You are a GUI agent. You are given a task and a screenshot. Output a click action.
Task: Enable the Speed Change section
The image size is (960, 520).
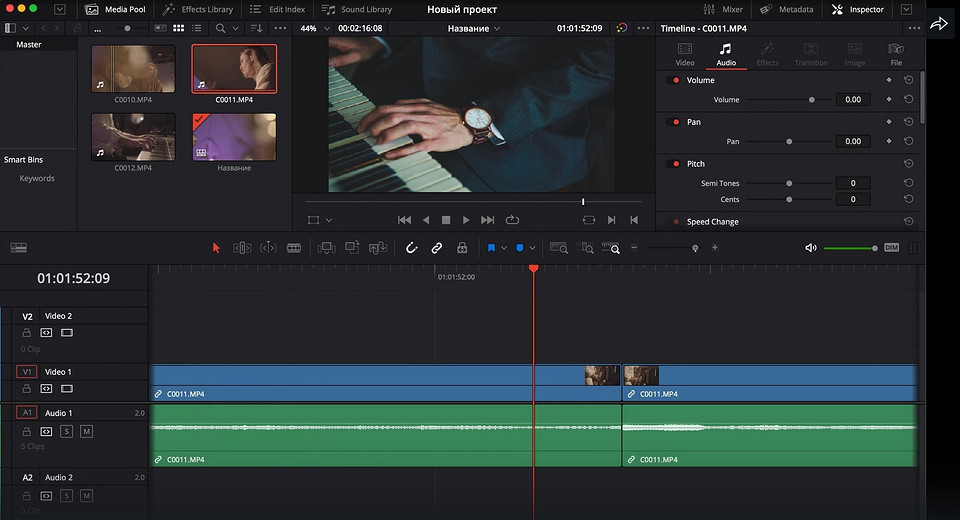tap(676, 222)
